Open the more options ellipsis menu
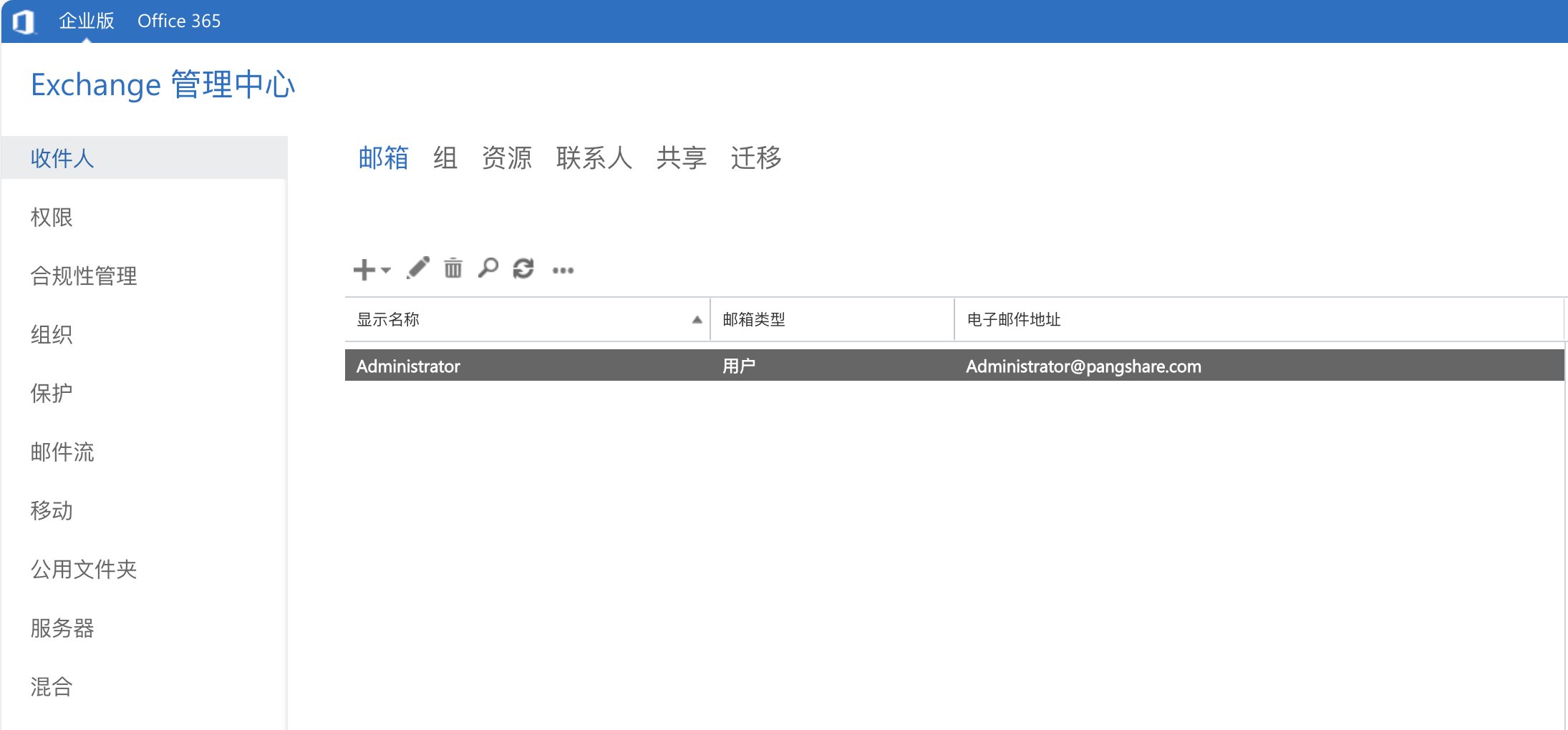The image size is (1568, 730). [x=563, y=271]
